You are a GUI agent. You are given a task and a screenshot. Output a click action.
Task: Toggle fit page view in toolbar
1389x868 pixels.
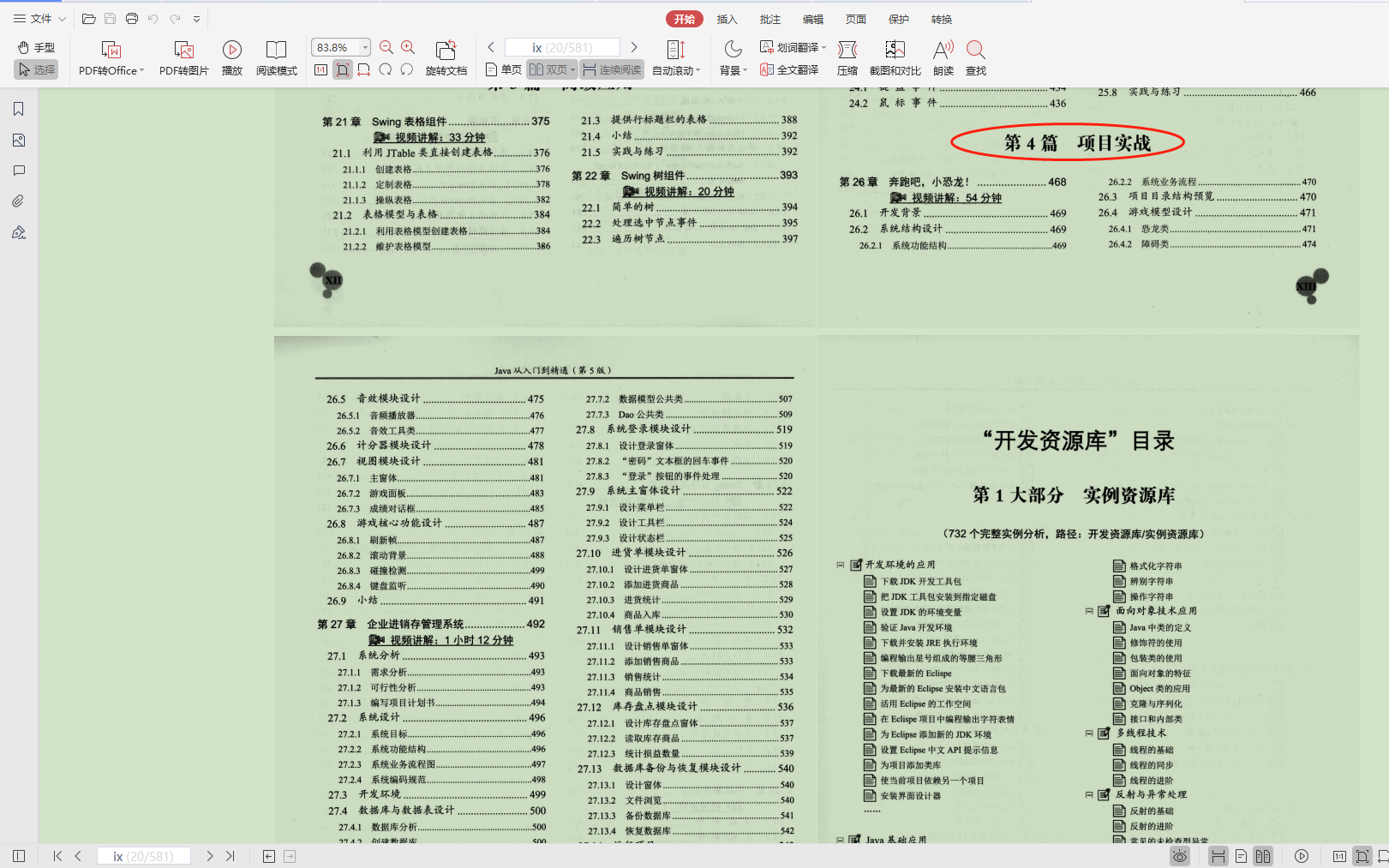coord(343,69)
